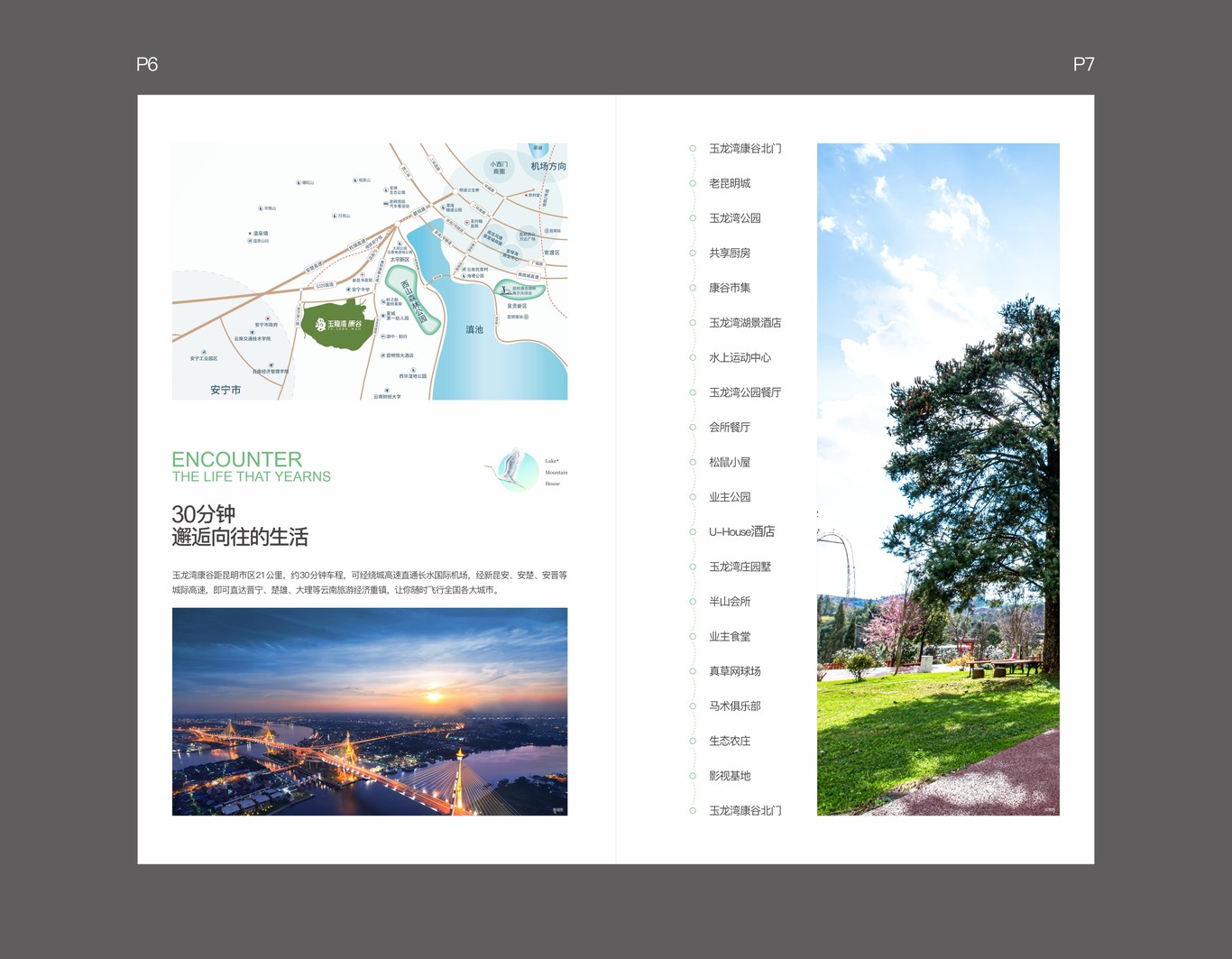Click the 业主食堂 list item
The image size is (1232, 959).
[x=730, y=637]
